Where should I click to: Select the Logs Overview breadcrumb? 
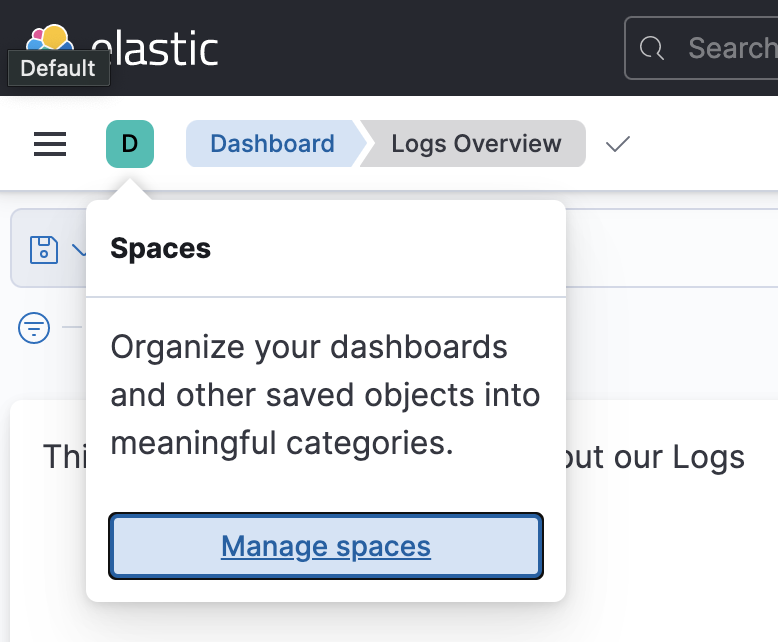pyautogui.click(x=476, y=144)
